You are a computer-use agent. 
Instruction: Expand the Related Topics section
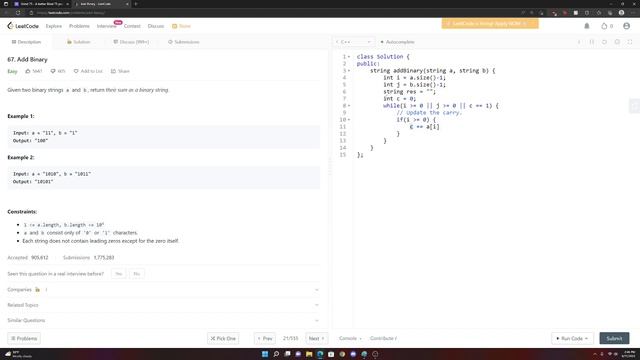click(x=163, y=305)
